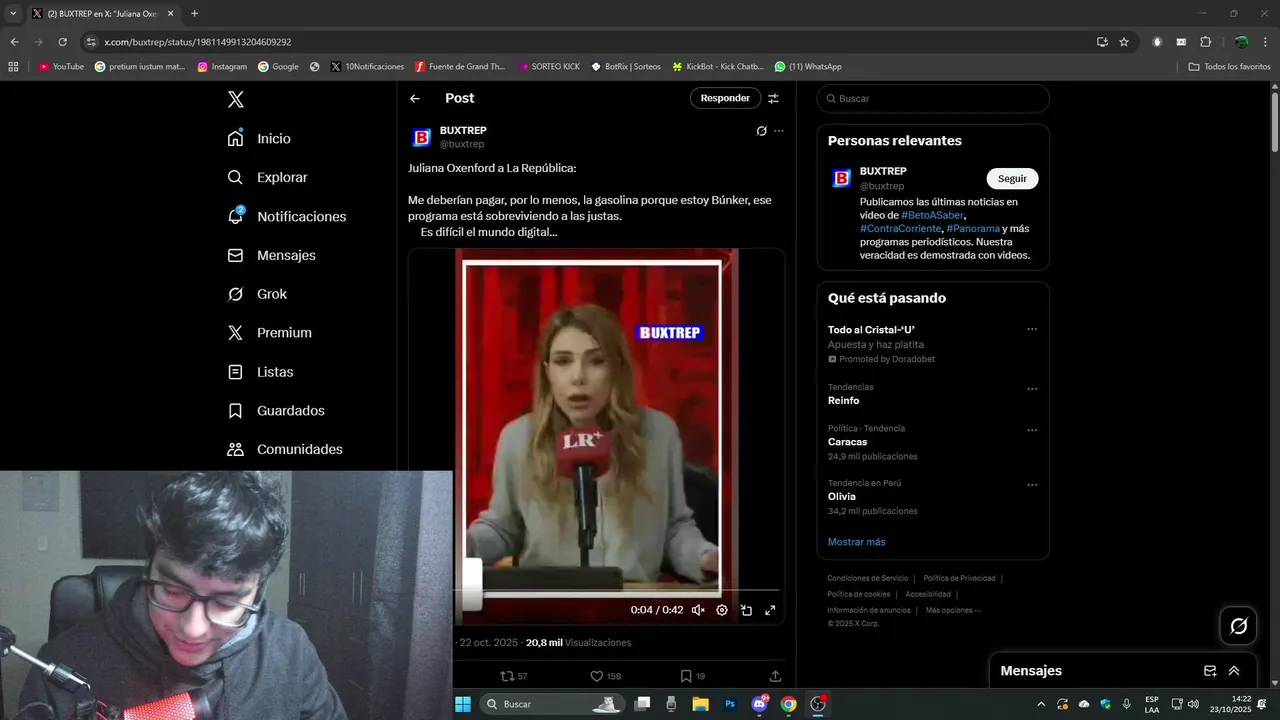
Task: Click the Responder button
Action: coord(725,98)
